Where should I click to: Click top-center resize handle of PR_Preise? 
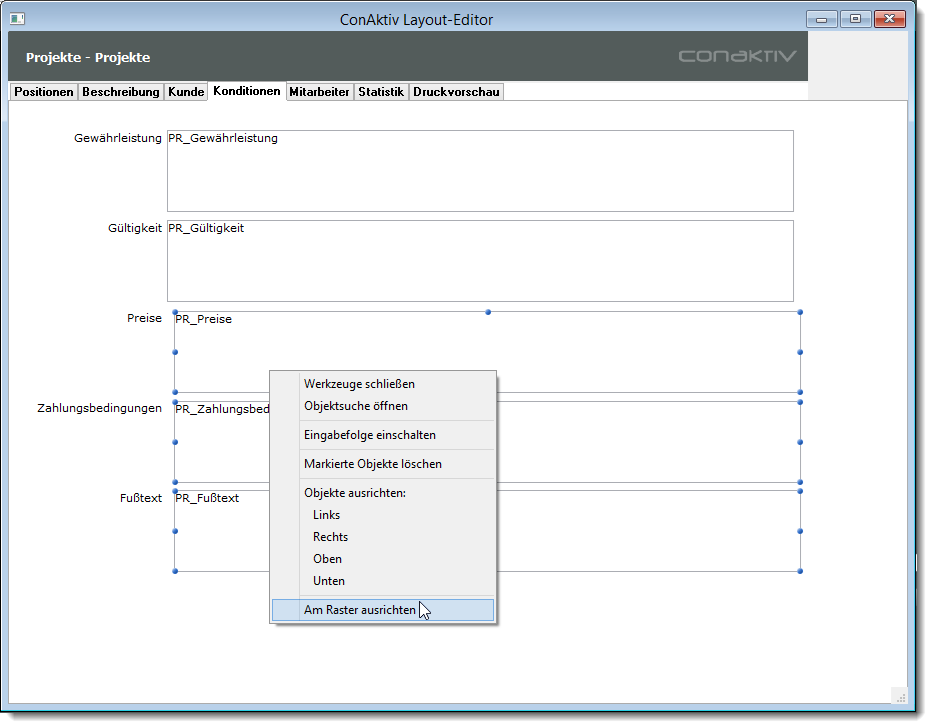[x=488, y=312]
